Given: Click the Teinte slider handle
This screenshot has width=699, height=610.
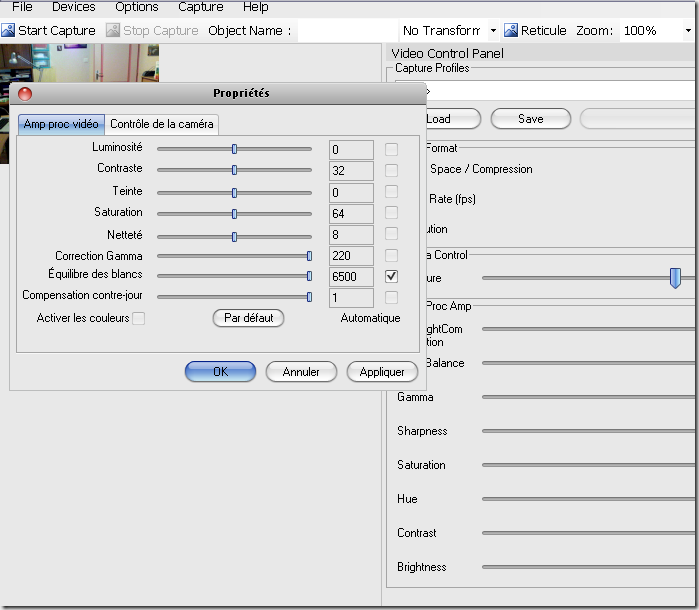Looking at the screenshot, I should (x=234, y=193).
